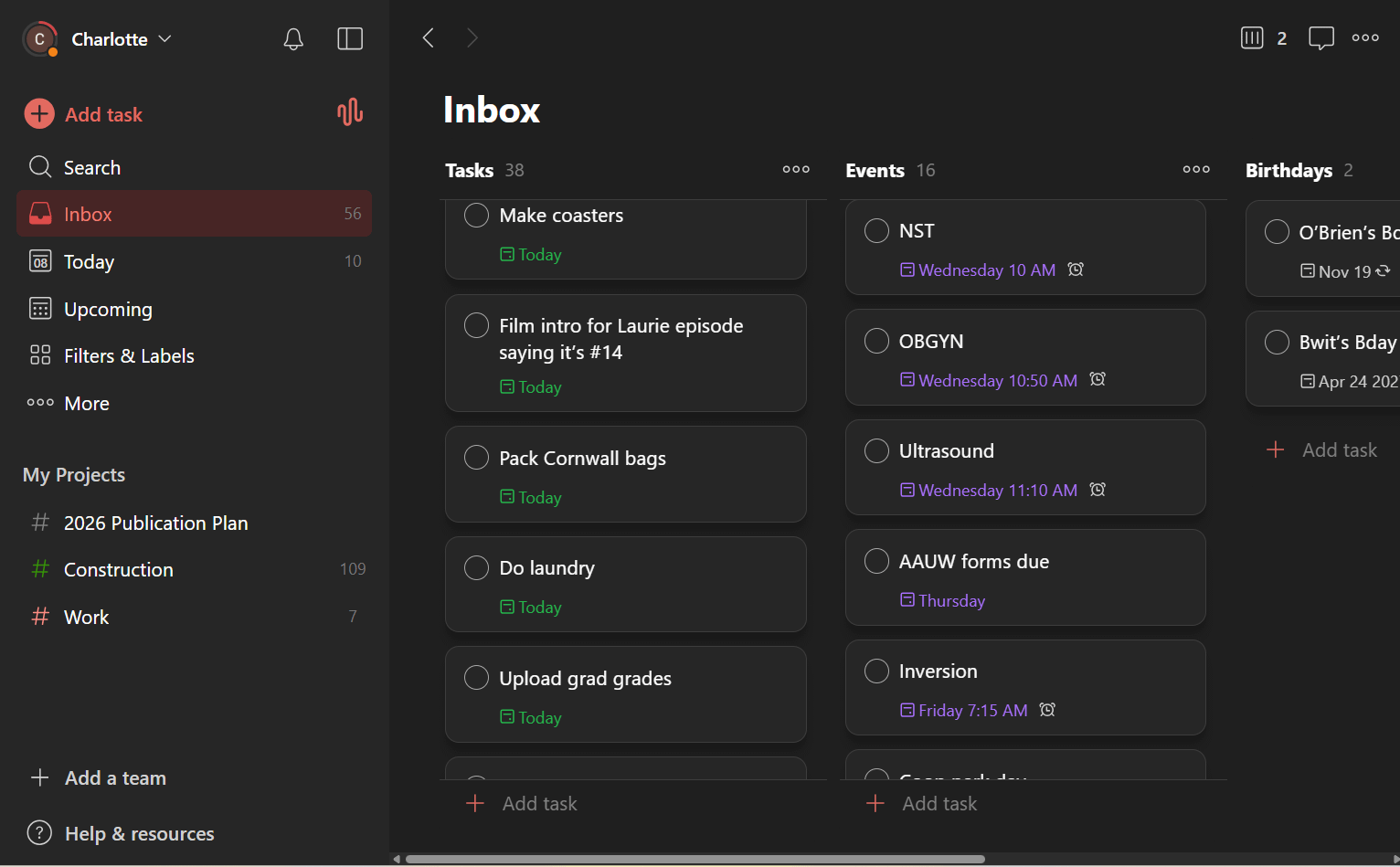Mark Do laundry task complete
The width and height of the screenshot is (1400, 867).
476,567
